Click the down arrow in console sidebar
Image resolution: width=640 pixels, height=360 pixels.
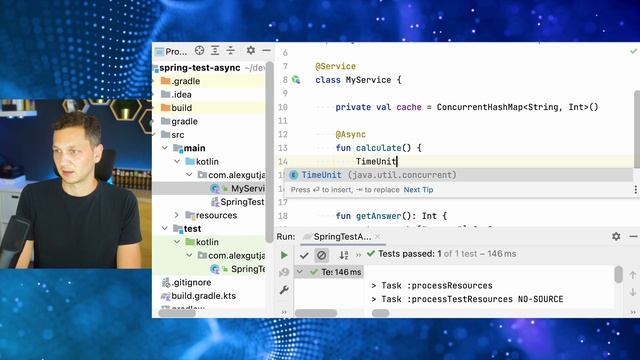[633, 292]
